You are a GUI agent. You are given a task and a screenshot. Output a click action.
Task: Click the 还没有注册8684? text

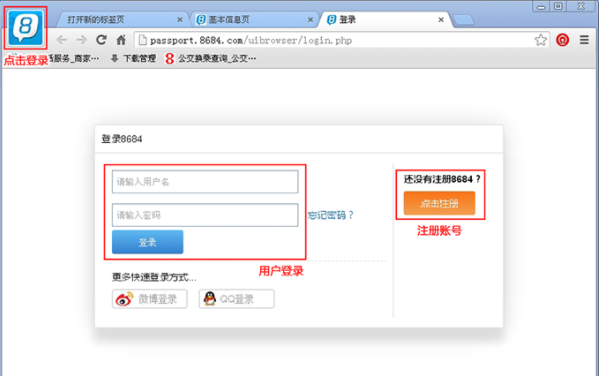(442, 179)
